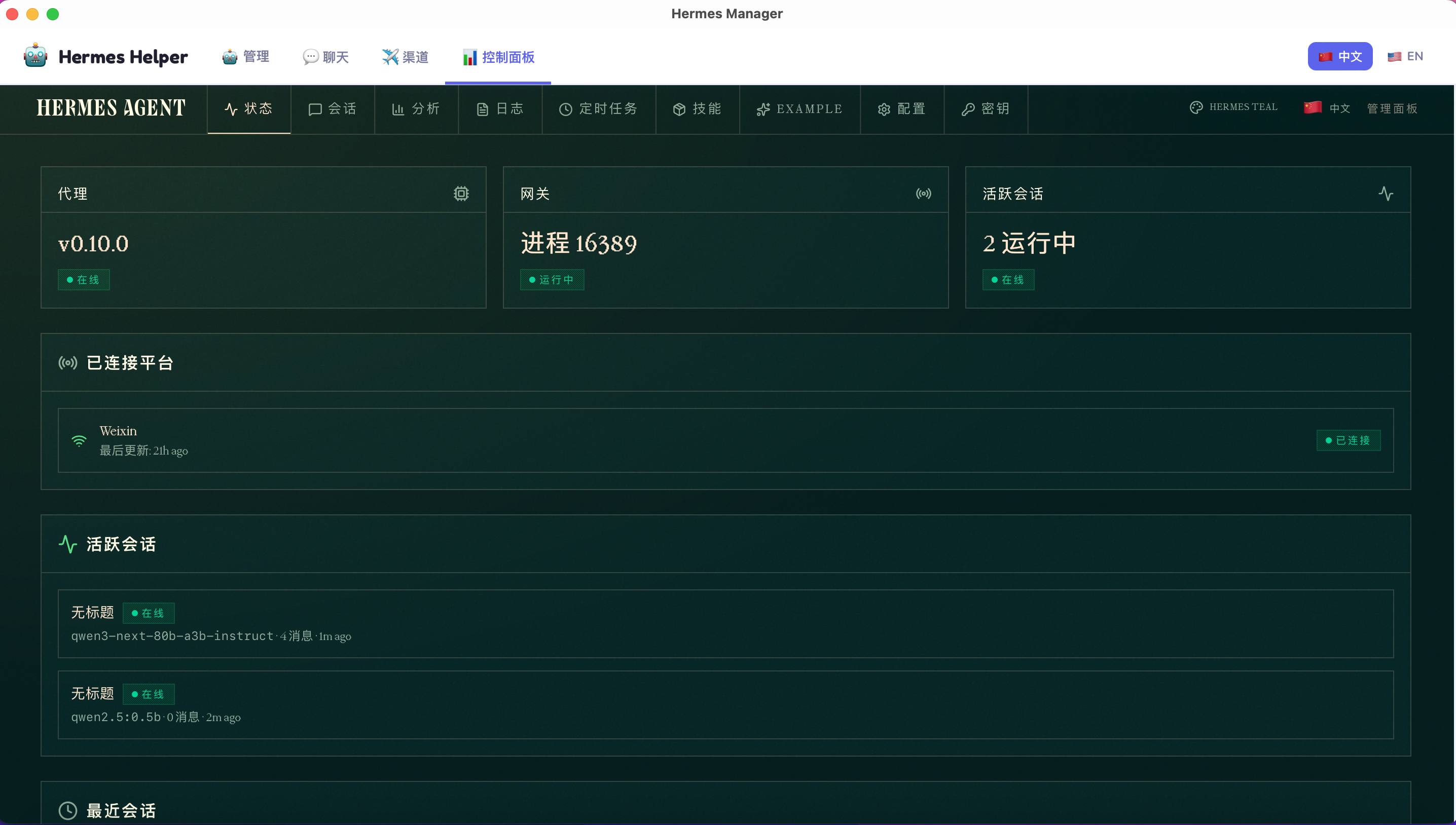Image resolution: width=1456 pixels, height=825 pixels.
Task: Open the 配置 configuration tab
Action: 902,109
